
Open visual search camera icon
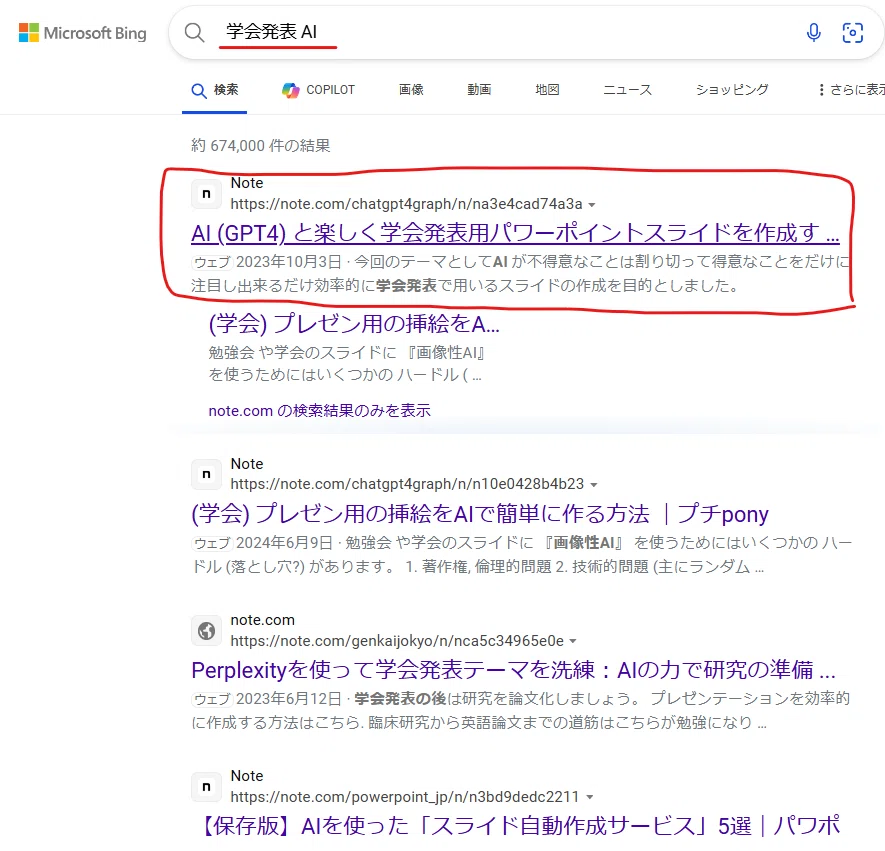pos(852,33)
